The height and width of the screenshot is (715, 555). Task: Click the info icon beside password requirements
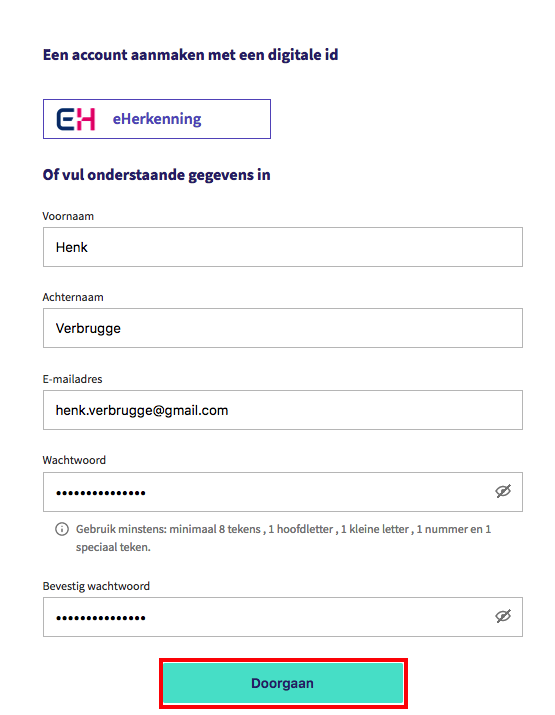coord(62,529)
